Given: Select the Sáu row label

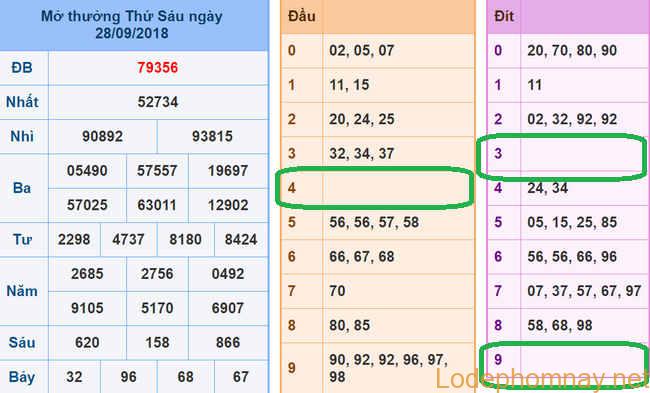Looking at the screenshot, I should pos(22,342).
